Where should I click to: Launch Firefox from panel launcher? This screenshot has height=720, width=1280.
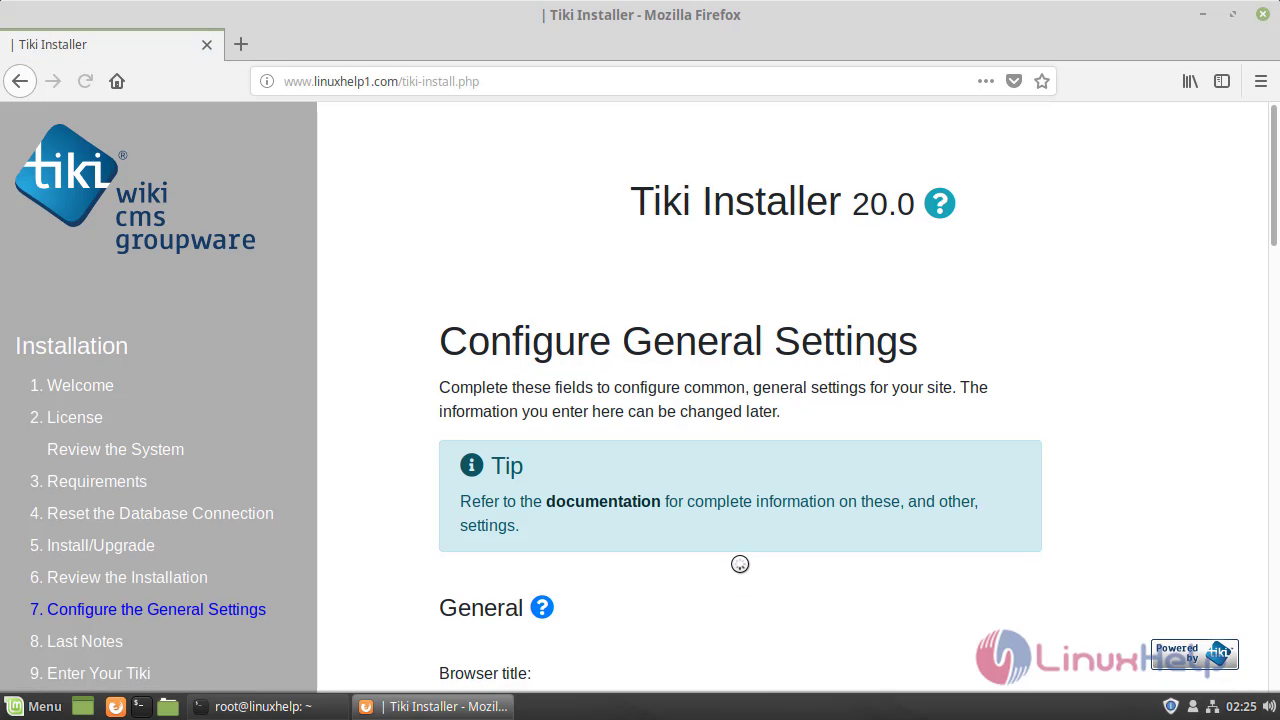point(115,706)
